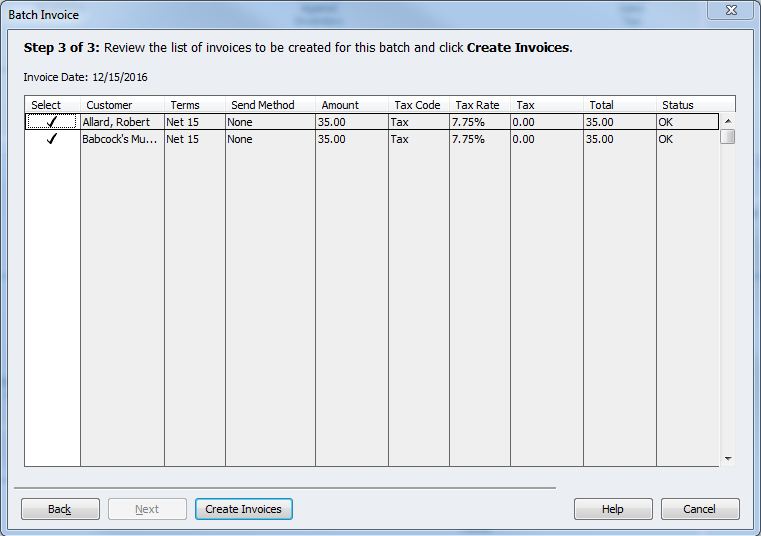Open Terms cell for Babcock's Music row
761x536 pixels.
[x=194, y=140]
